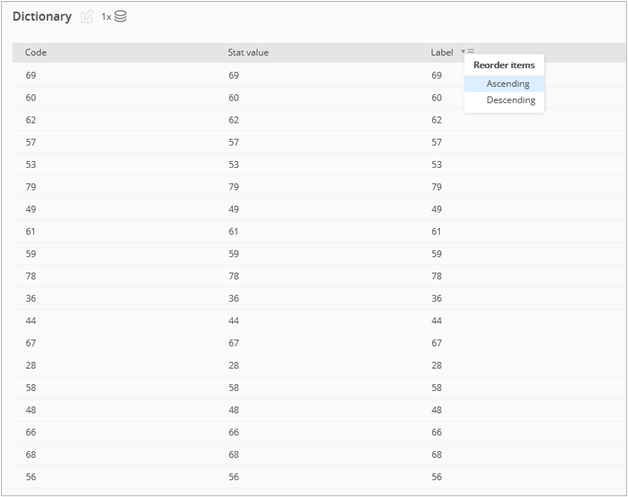Pick the Label cell reading 62
Screen dimensions: 628x497
point(437,120)
